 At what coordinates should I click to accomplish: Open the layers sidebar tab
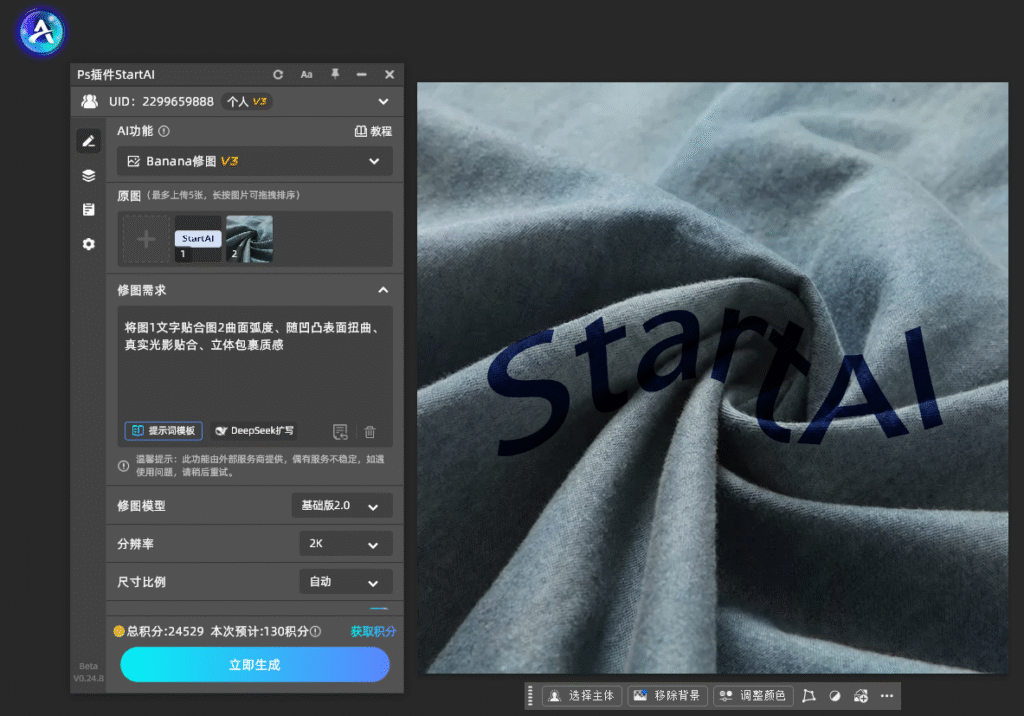89,175
